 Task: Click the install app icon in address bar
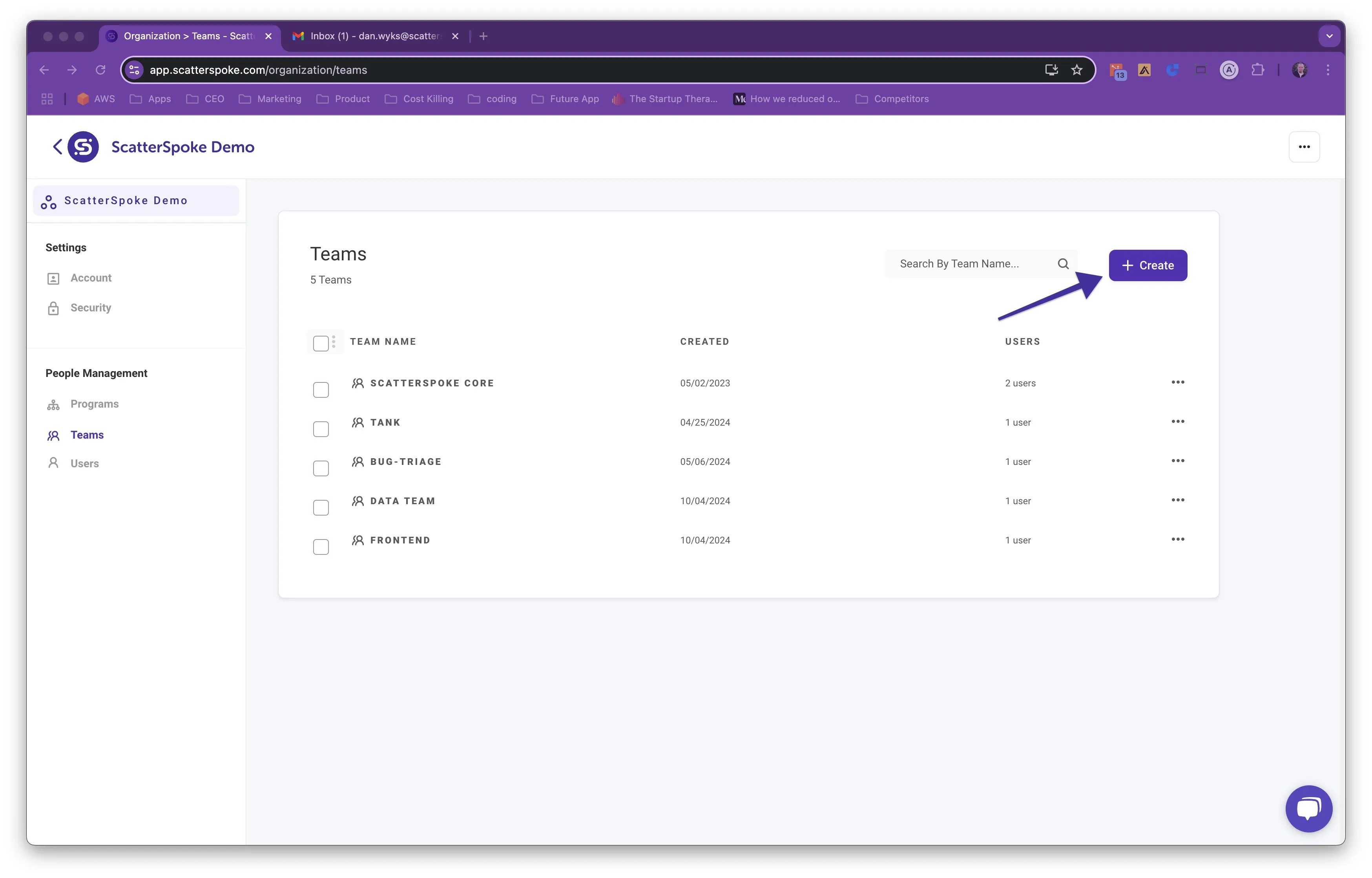[1051, 70]
